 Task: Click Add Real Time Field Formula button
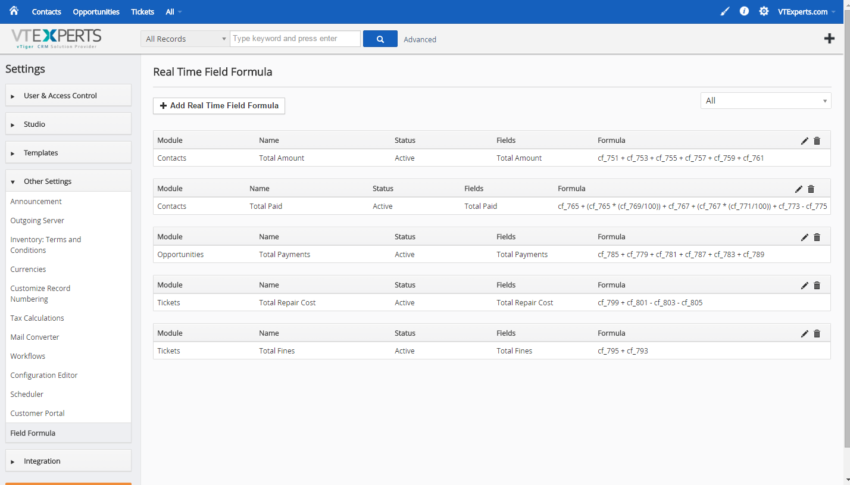(219, 106)
